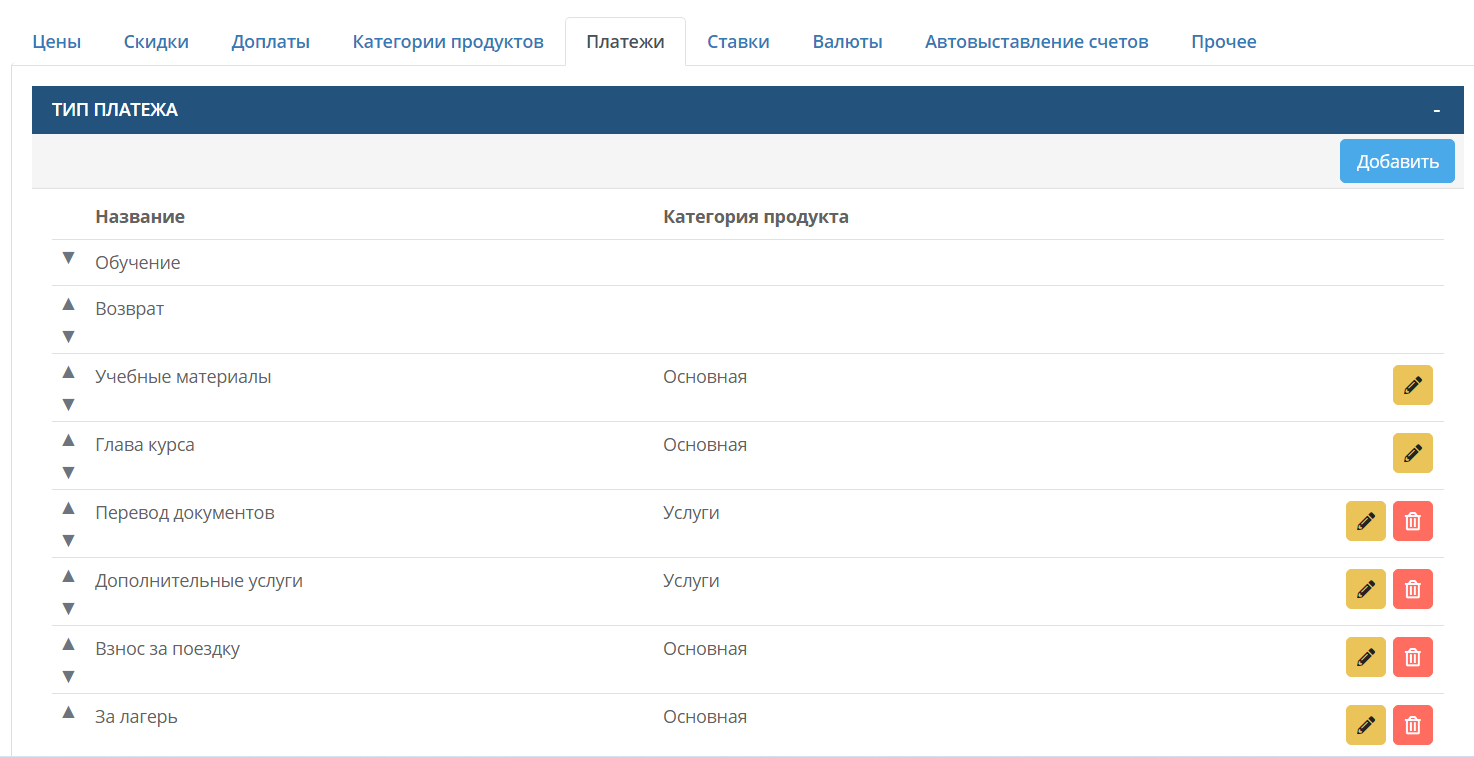Move Дополнительные услуги row down
This screenshot has width=1474, height=757.
click(68, 608)
